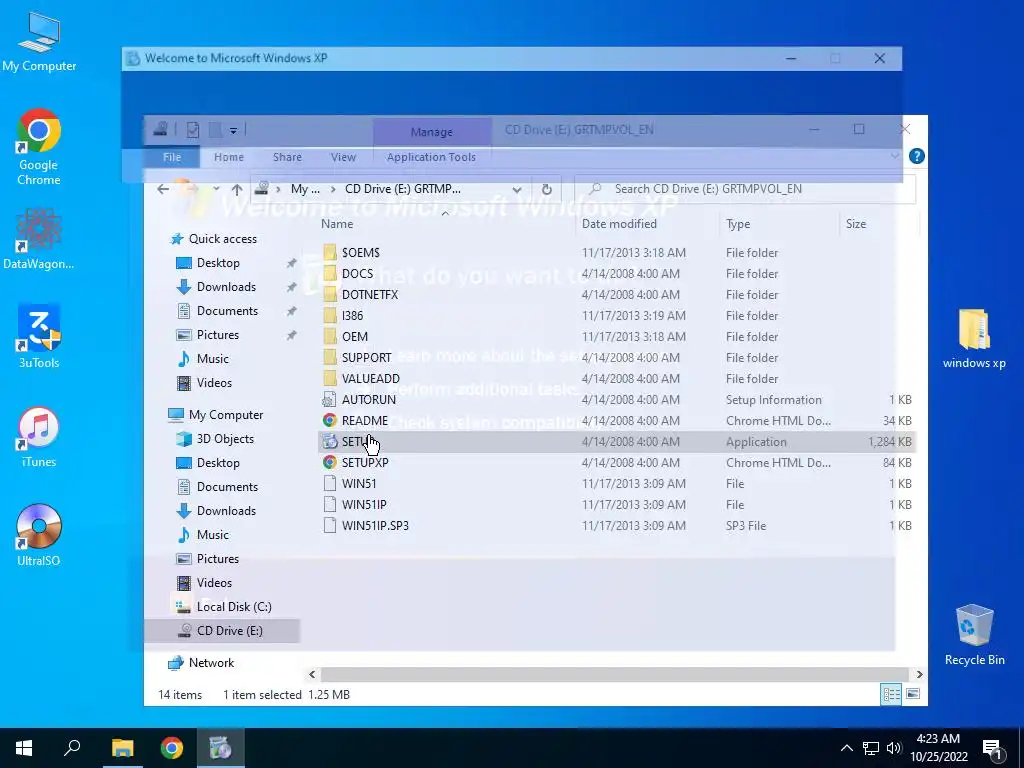Image resolution: width=1024 pixels, height=768 pixels.
Task: Select Quick access in navigation pane
Action: (223, 239)
